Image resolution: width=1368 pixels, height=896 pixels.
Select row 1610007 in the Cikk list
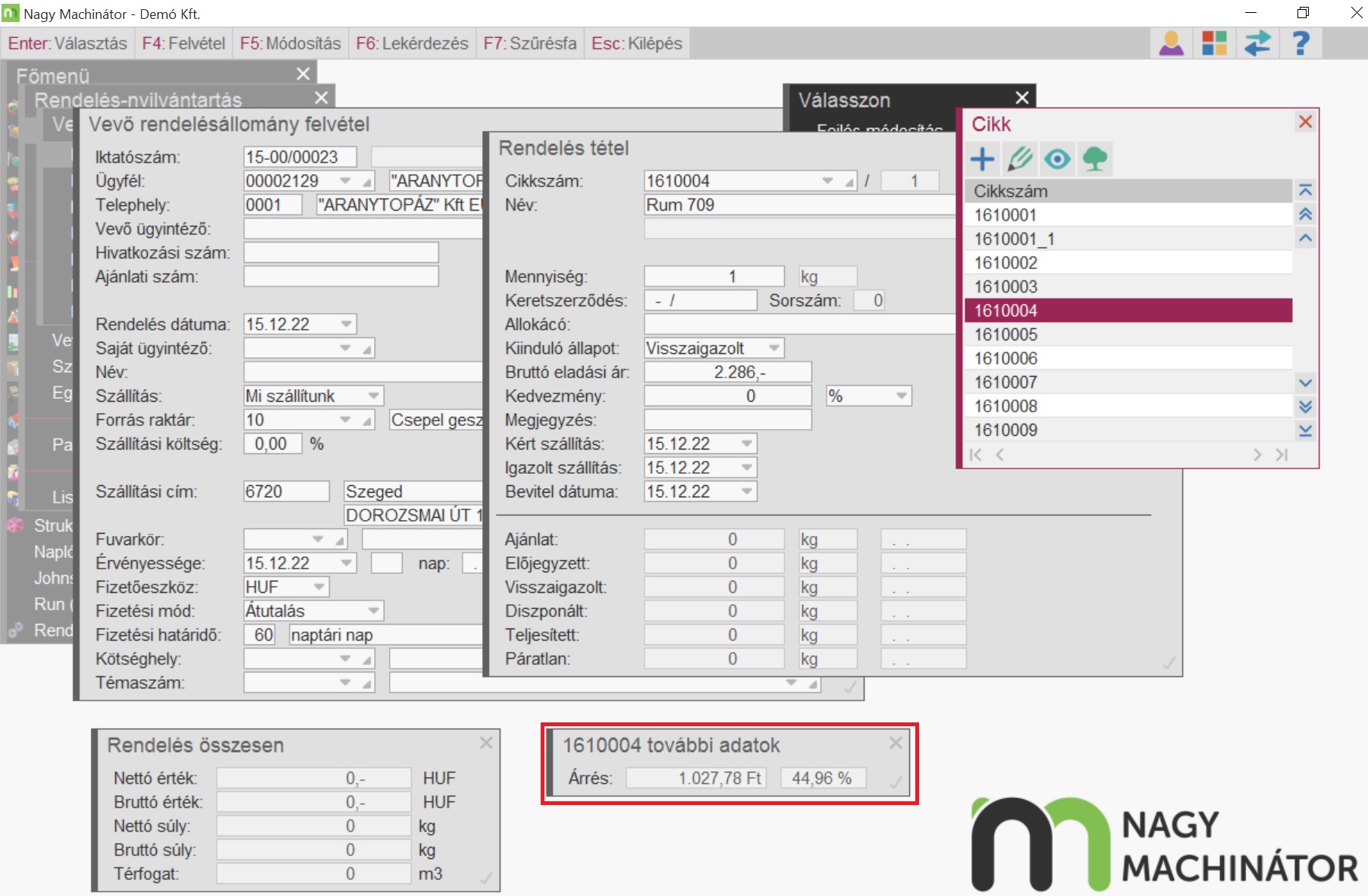point(1128,383)
